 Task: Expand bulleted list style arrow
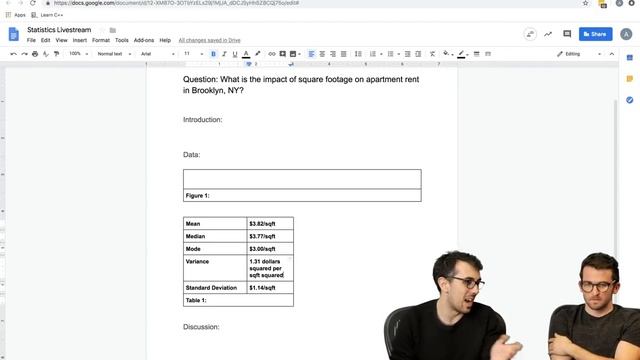pyautogui.click(x=399, y=54)
